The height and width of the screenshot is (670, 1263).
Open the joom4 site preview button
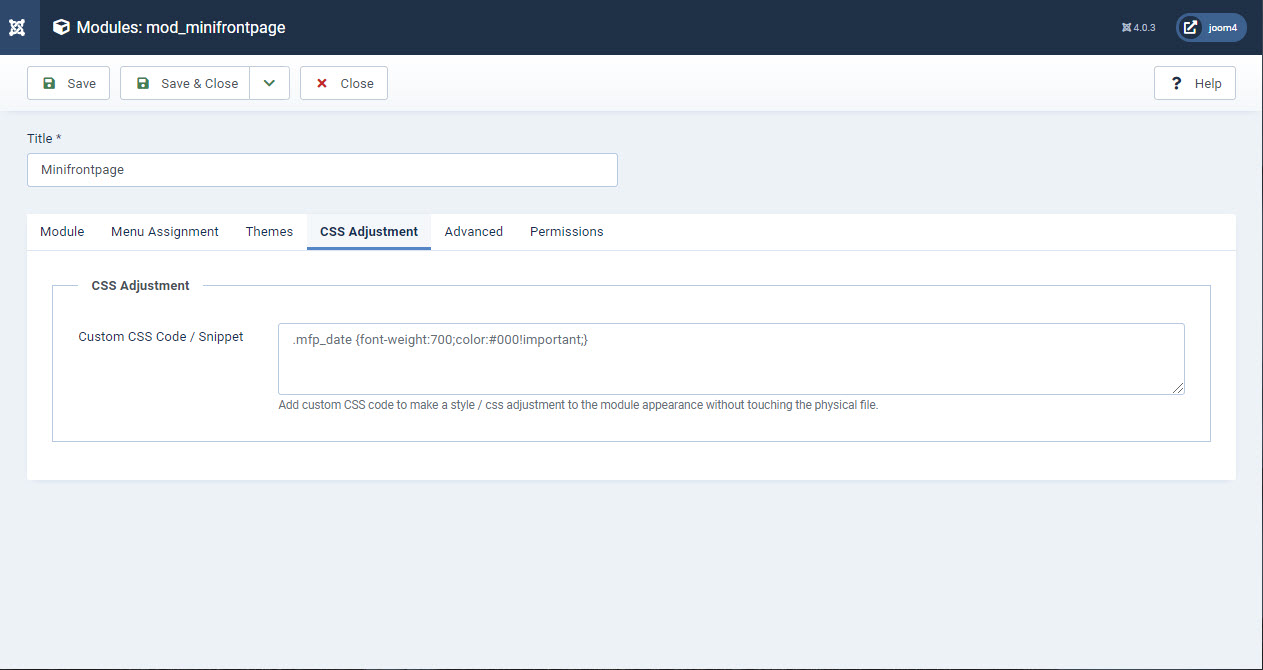tap(1211, 28)
